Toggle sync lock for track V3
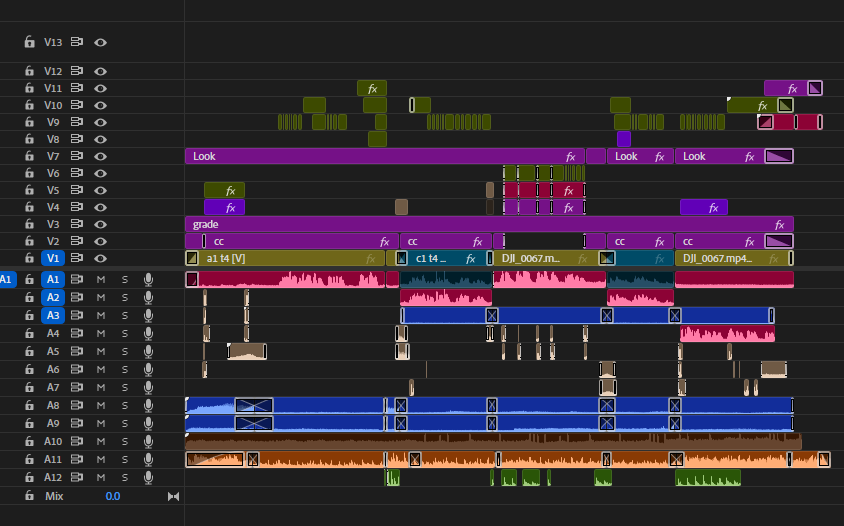This screenshot has width=844, height=526. coord(77,224)
